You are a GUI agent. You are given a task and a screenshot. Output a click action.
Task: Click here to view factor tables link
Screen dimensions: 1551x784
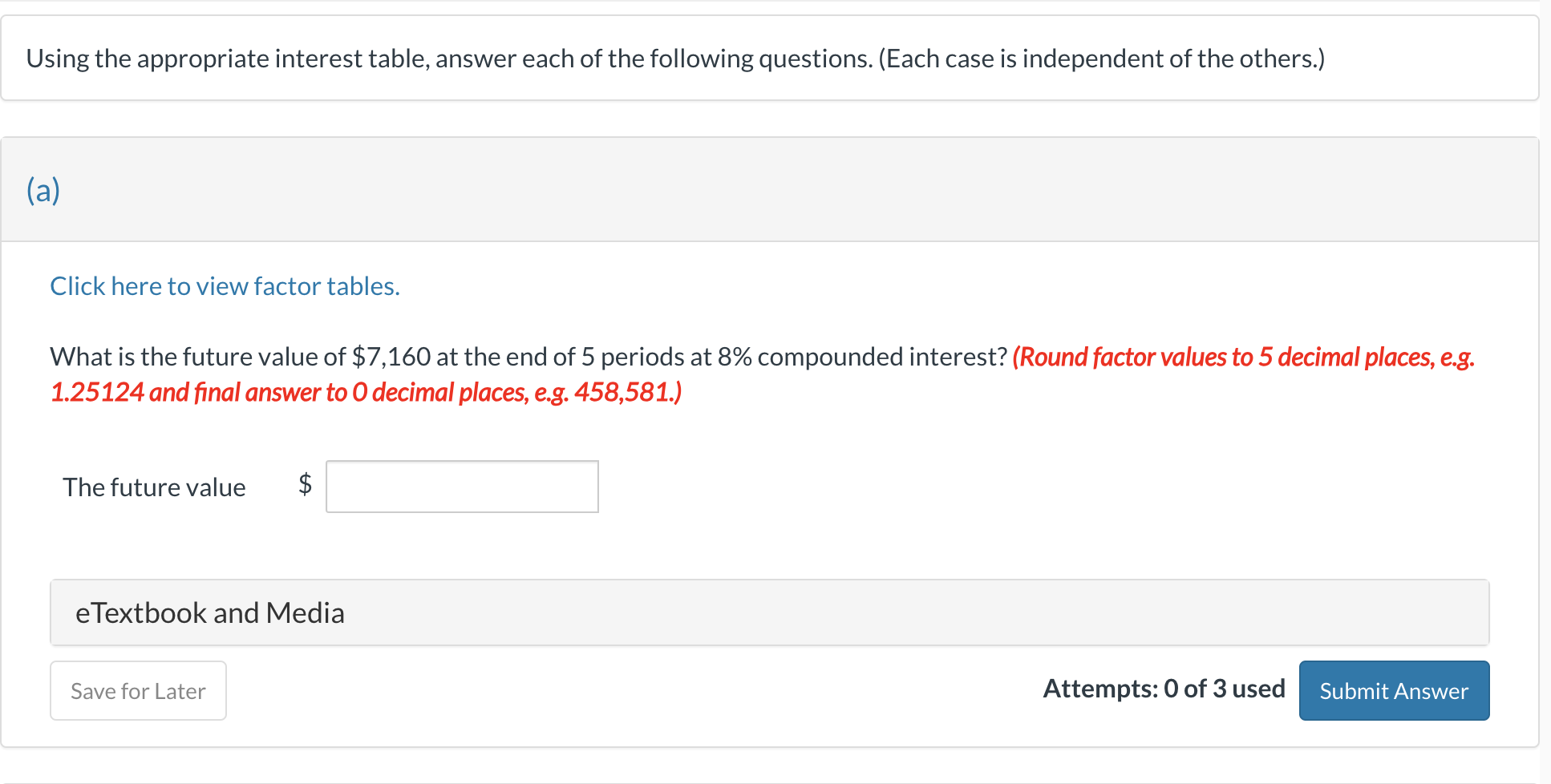tap(225, 286)
